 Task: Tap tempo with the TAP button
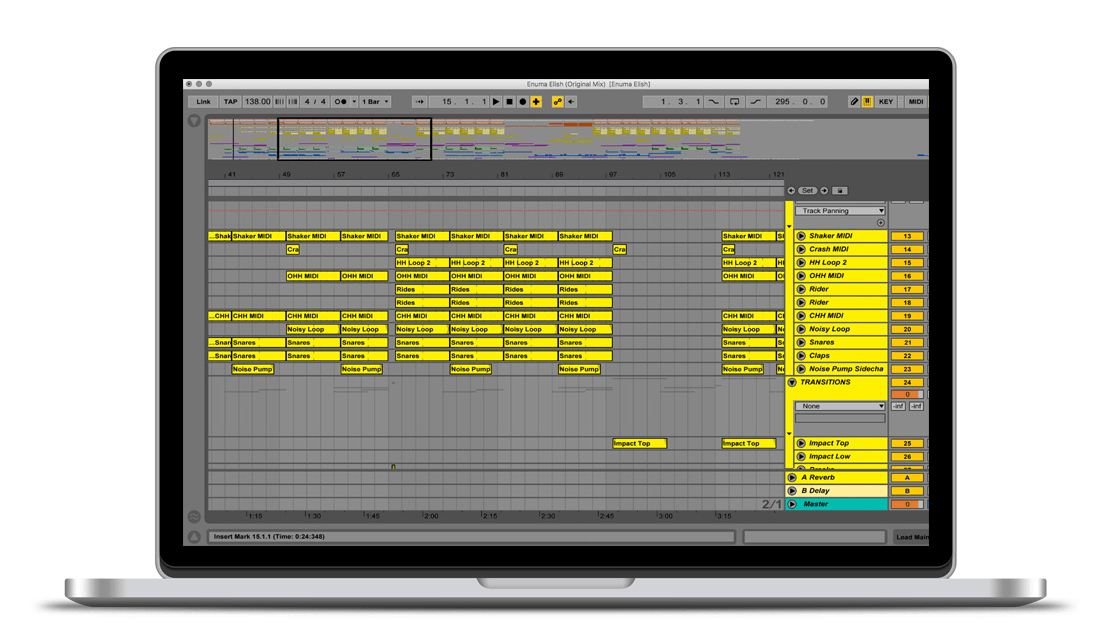point(230,102)
